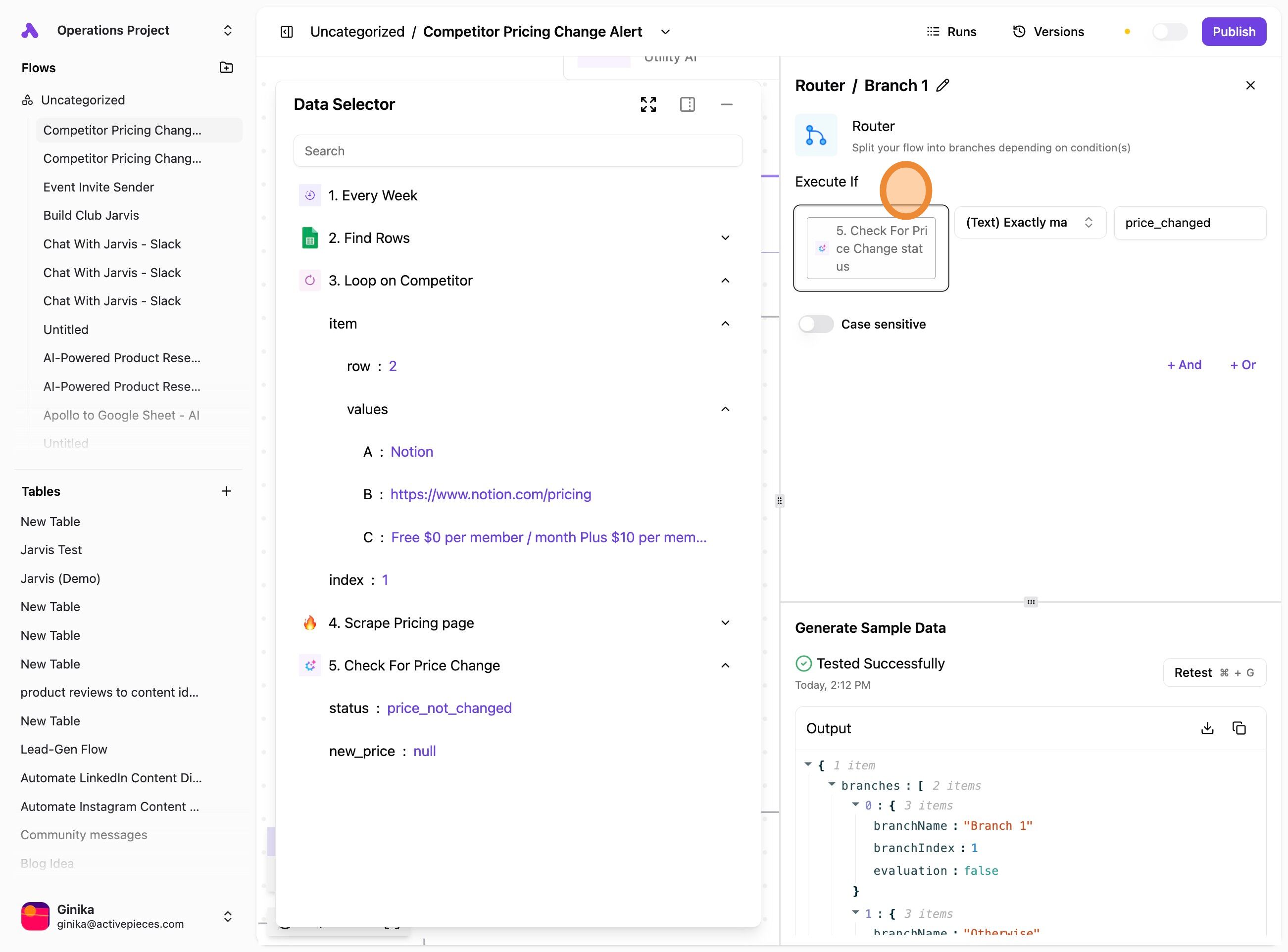
Task: Download the sample output data
Action: coord(1207,728)
